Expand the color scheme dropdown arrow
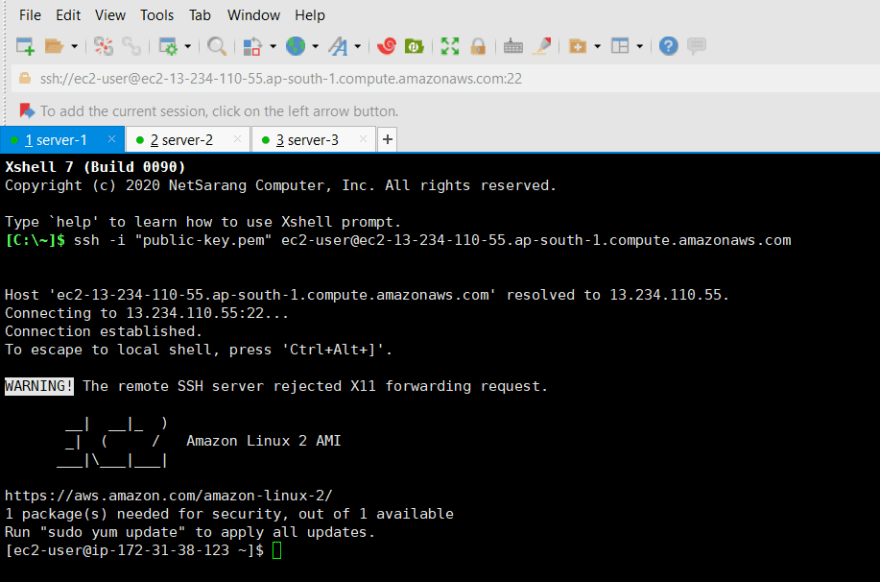This screenshot has width=880, height=582. pos(273,46)
